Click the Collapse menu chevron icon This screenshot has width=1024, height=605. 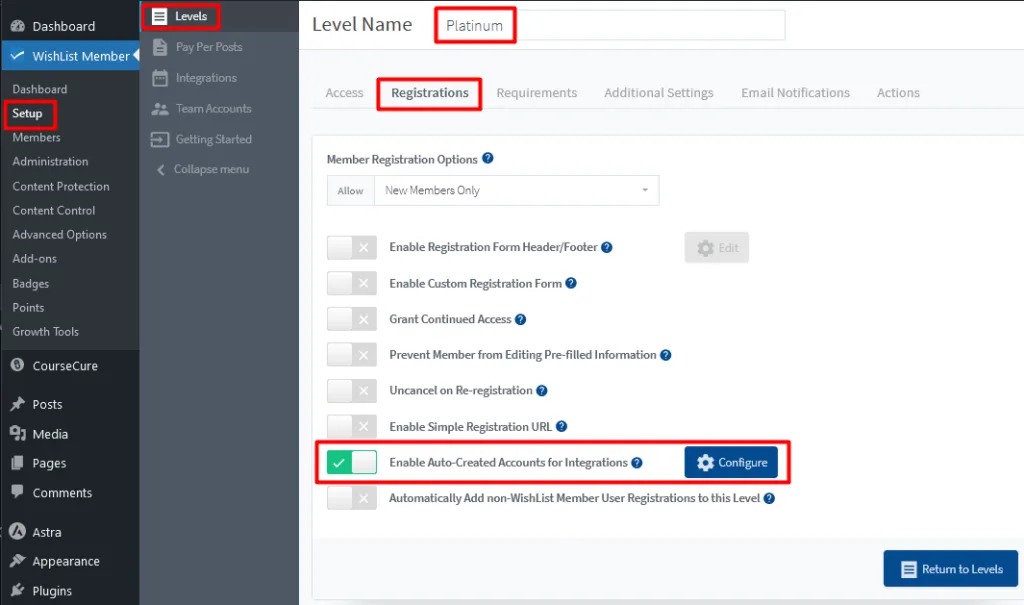pyautogui.click(x=161, y=170)
